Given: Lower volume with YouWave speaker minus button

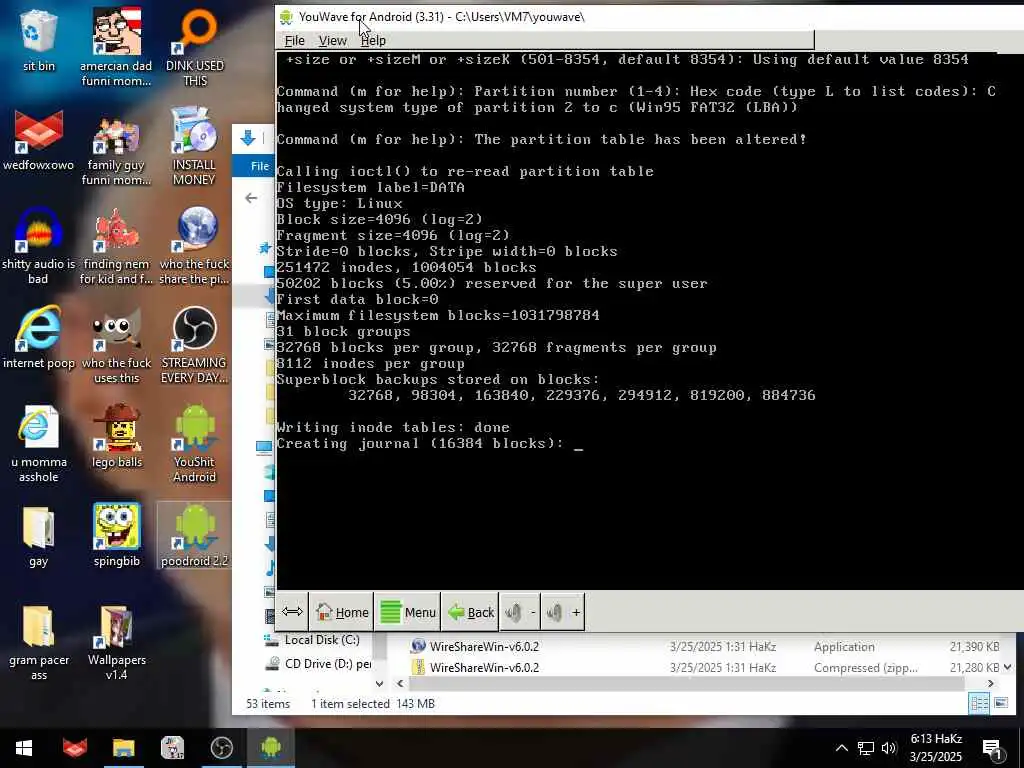Looking at the screenshot, I should (x=520, y=612).
